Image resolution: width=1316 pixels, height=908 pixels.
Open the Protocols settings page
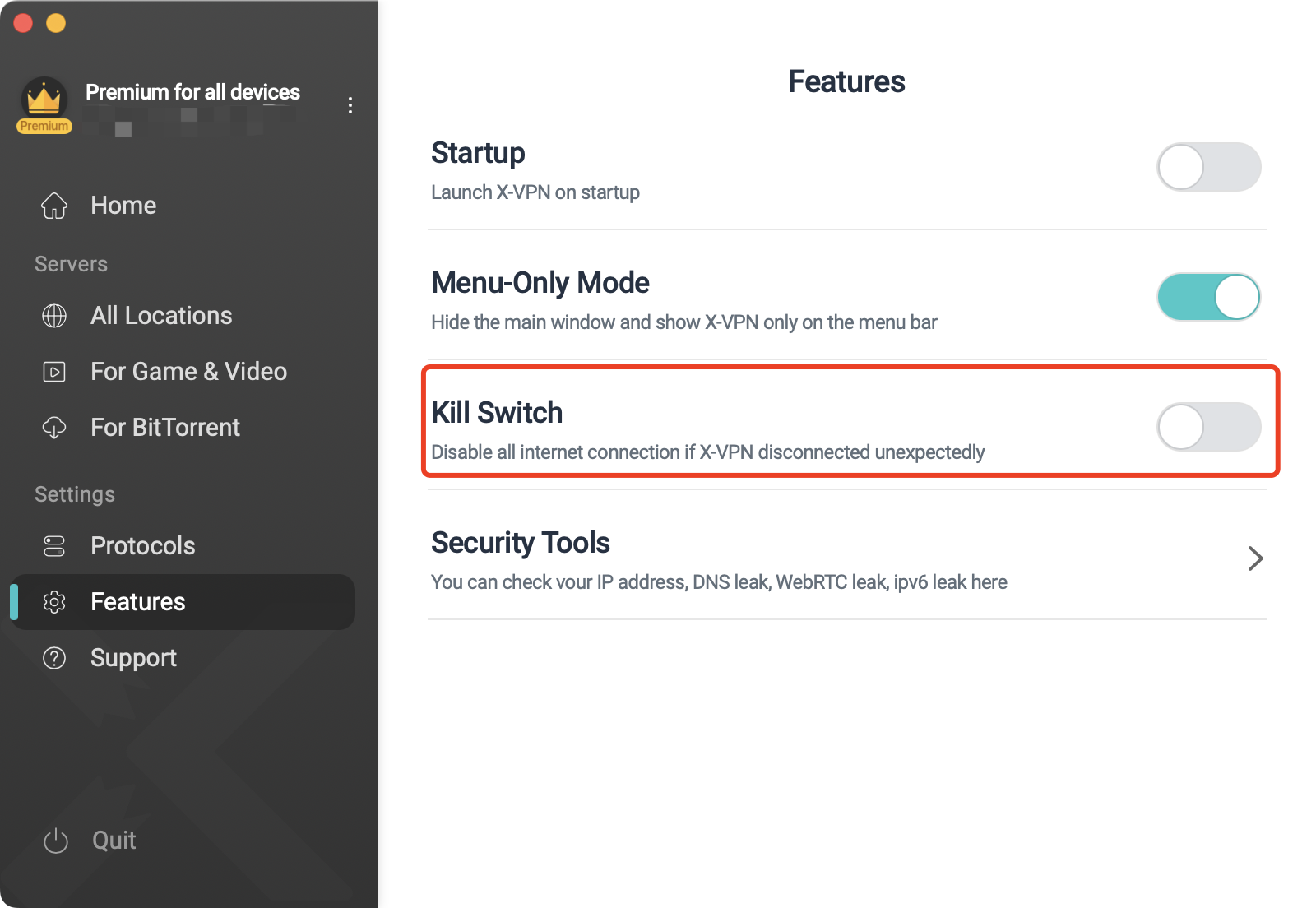142,545
